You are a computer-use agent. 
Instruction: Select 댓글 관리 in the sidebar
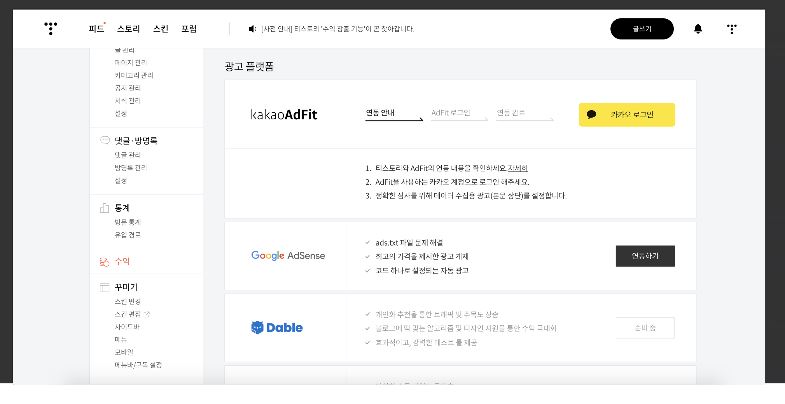[128, 155]
